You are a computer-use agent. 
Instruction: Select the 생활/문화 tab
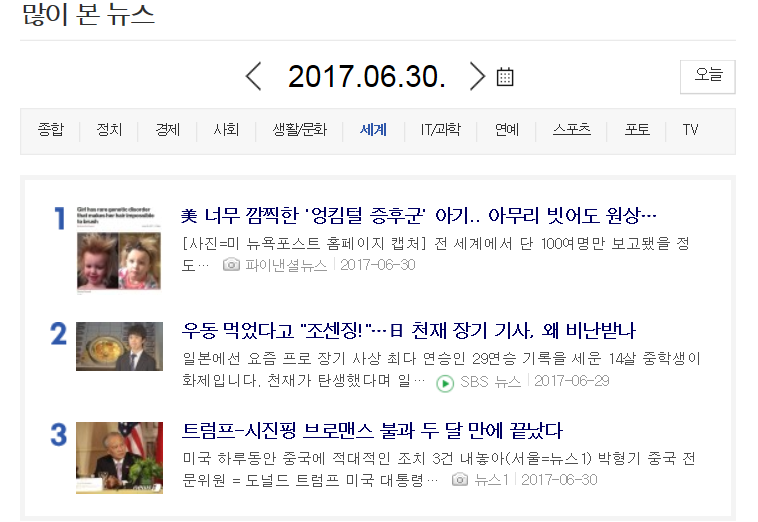tap(300, 130)
